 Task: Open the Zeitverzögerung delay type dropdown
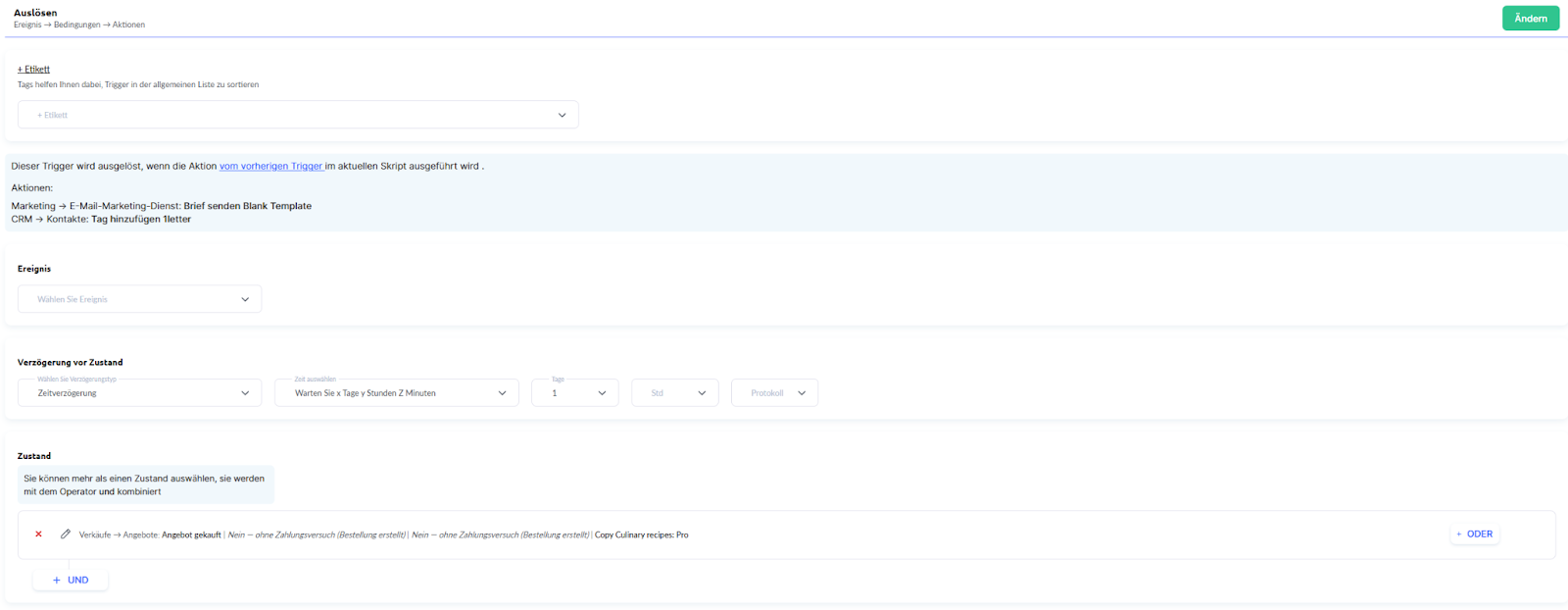coord(127,393)
